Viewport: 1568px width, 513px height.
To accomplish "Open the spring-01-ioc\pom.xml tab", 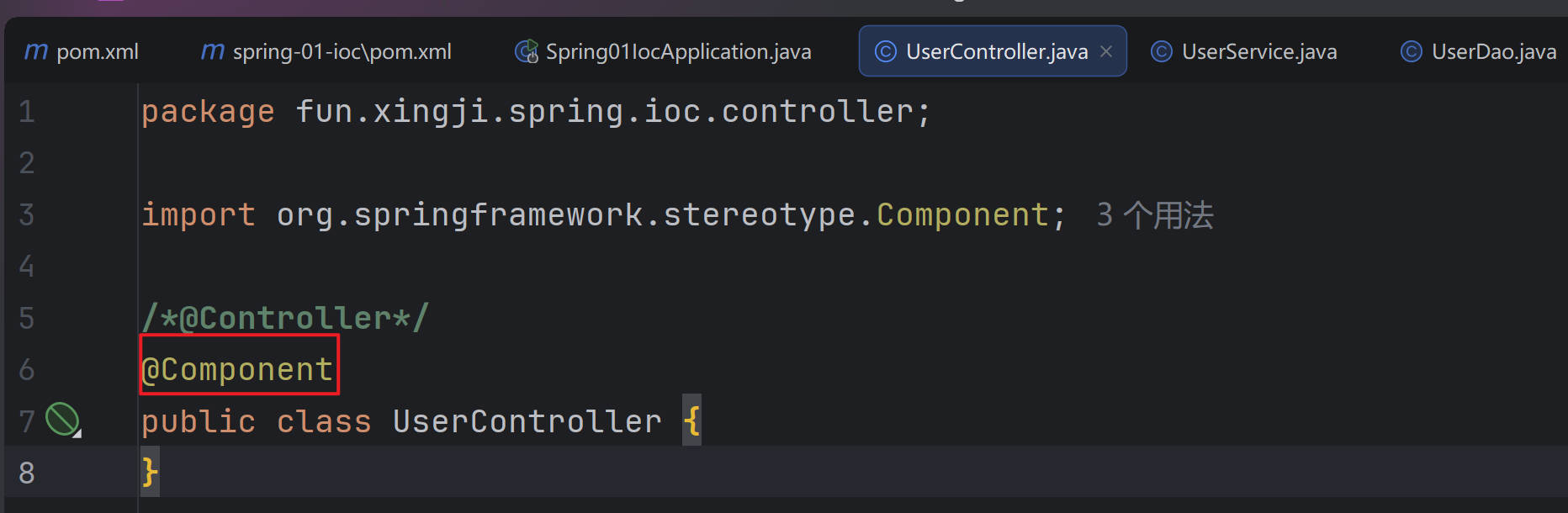I will click(342, 52).
